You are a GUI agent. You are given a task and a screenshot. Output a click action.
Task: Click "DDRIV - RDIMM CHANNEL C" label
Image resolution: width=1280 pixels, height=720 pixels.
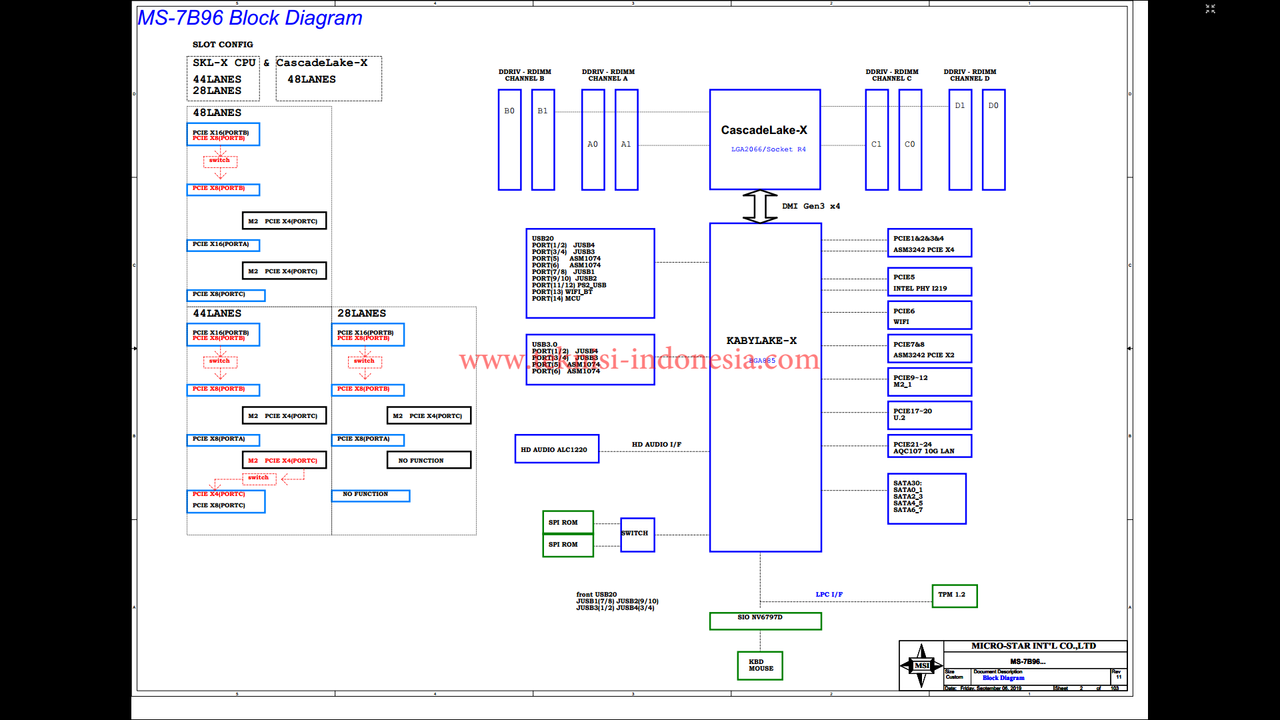point(892,75)
